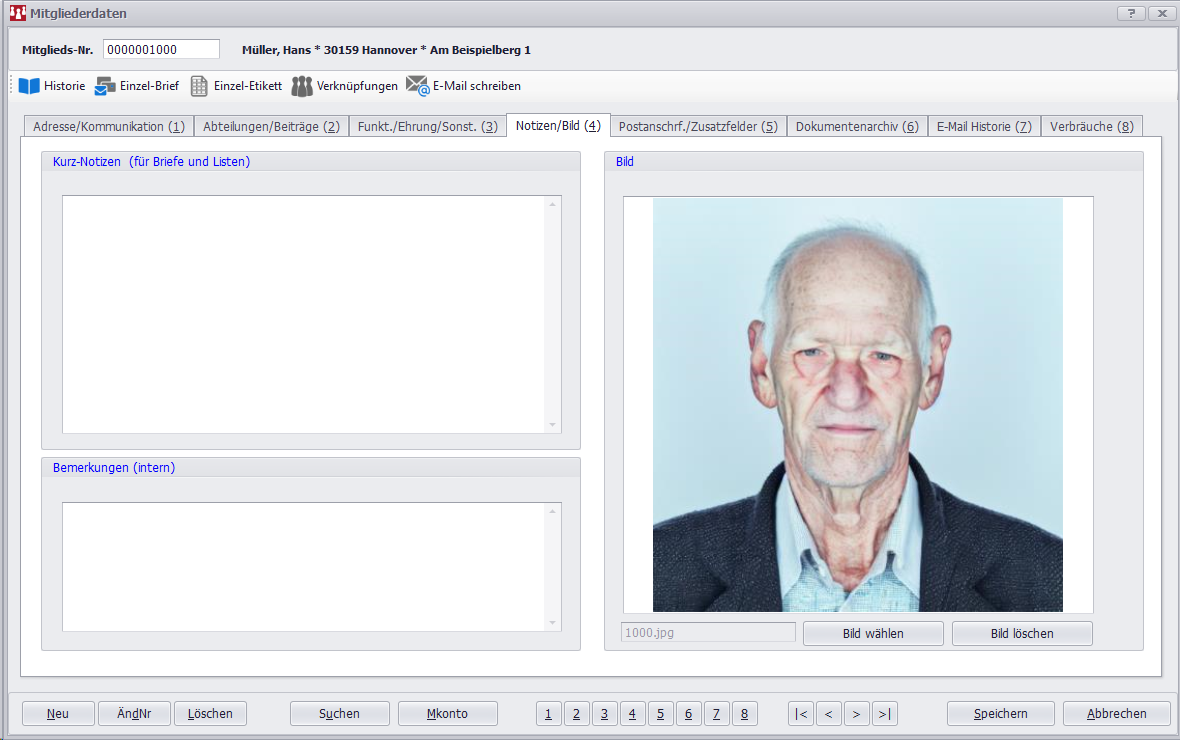This screenshot has height=740, width=1180.
Task: Click the member portrait photo
Action: click(857, 404)
